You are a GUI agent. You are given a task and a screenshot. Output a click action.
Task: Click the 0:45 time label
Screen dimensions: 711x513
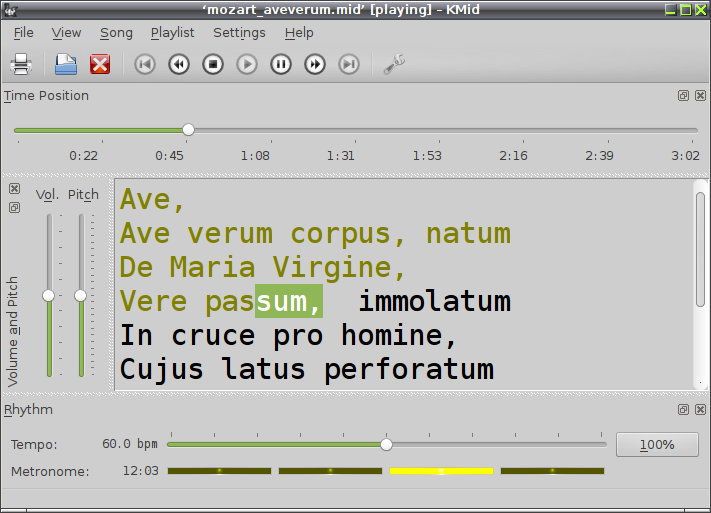coord(169,156)
